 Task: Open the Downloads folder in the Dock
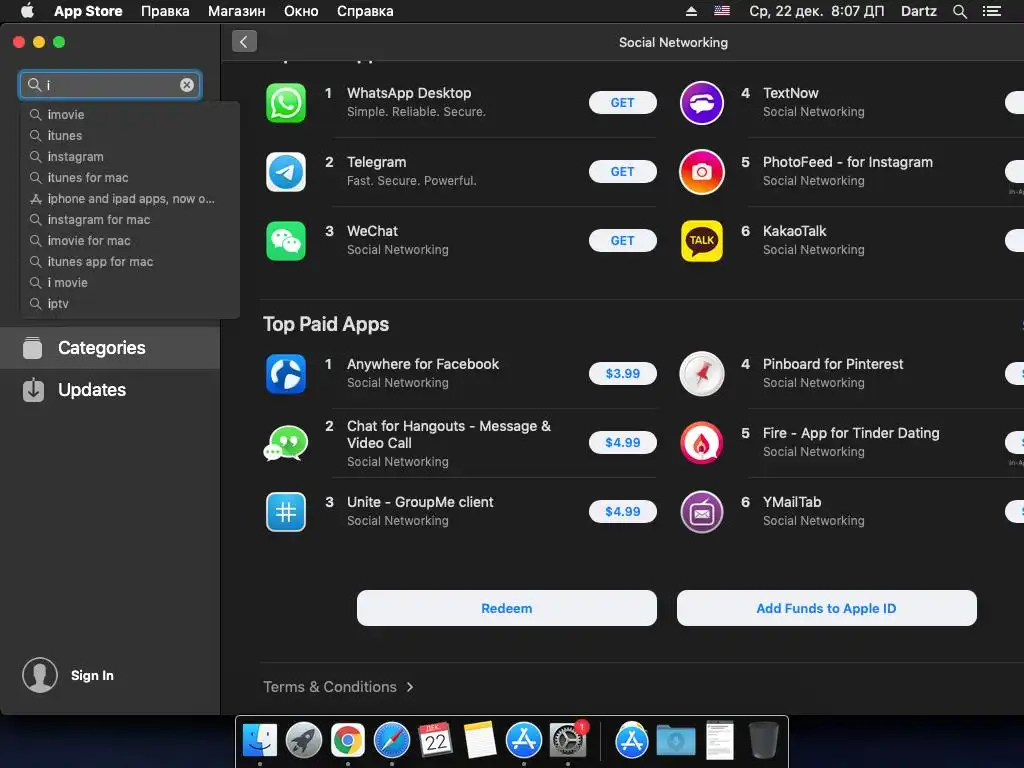pyautogui.click(x=675, y=741)
